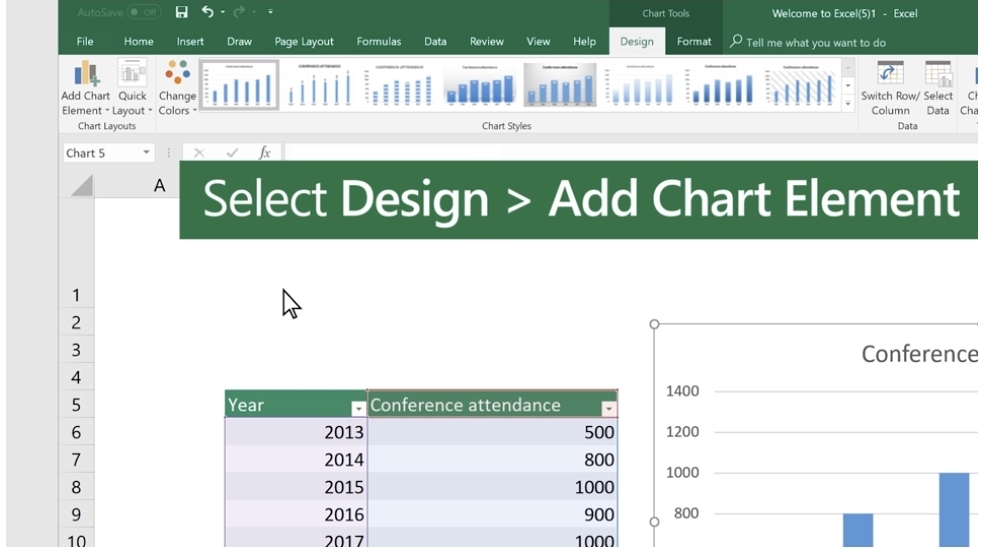The image size is (983, 552).
Task: Switch to the Review tab
Action: [x=486, y=41]
